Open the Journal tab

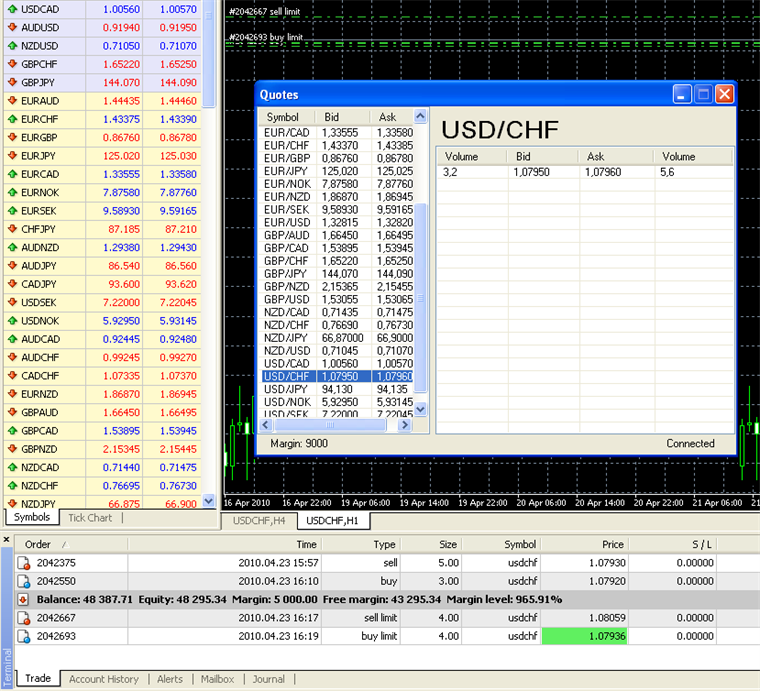(x=269, y=679)
